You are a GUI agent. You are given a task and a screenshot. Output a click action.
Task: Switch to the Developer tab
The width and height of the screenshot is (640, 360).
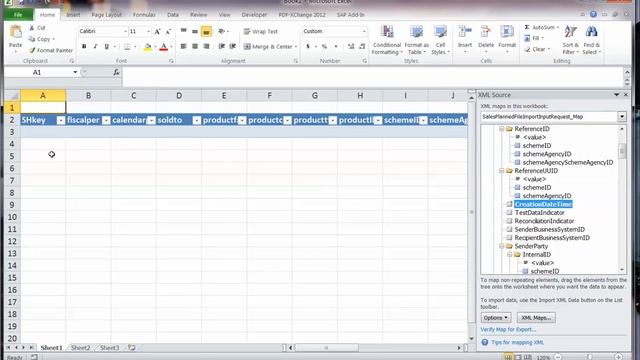254,15
